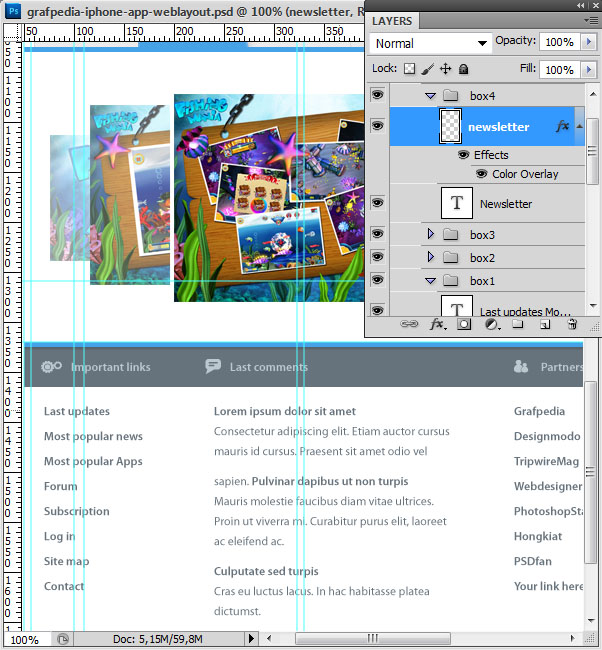This screenshot has width=602, height=650.
Task: Collapse the box4 group triangle
Action: (430, 96)
